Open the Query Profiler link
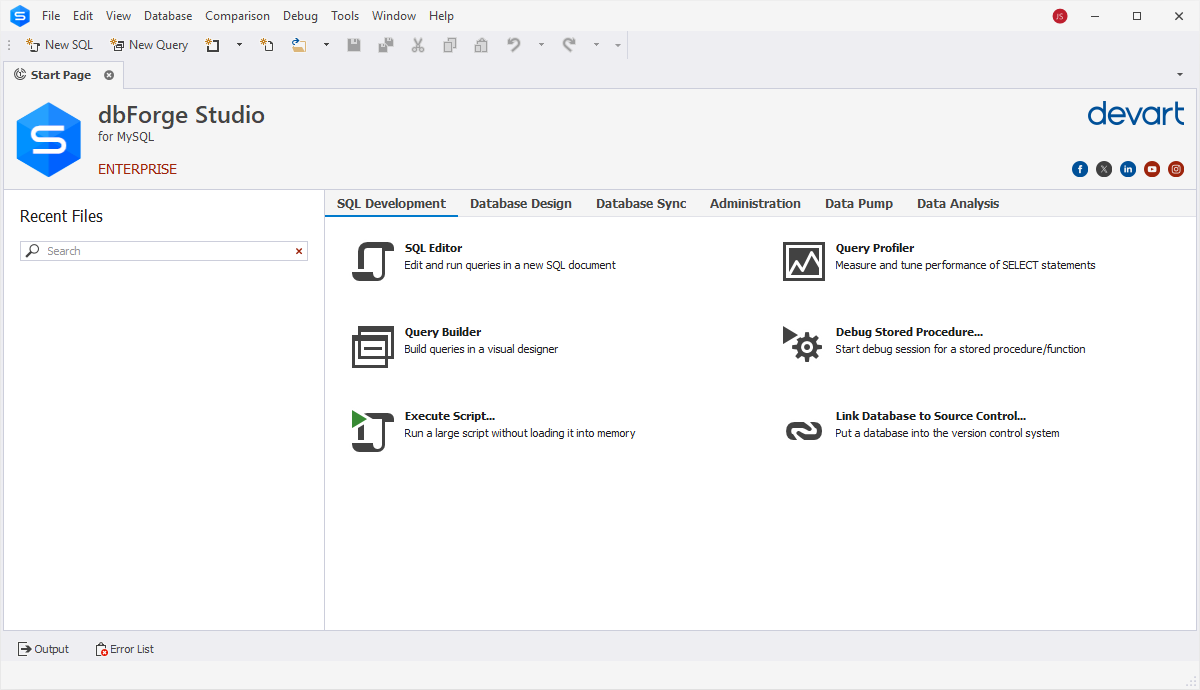 pyautogui.click(x=875, y=248)
